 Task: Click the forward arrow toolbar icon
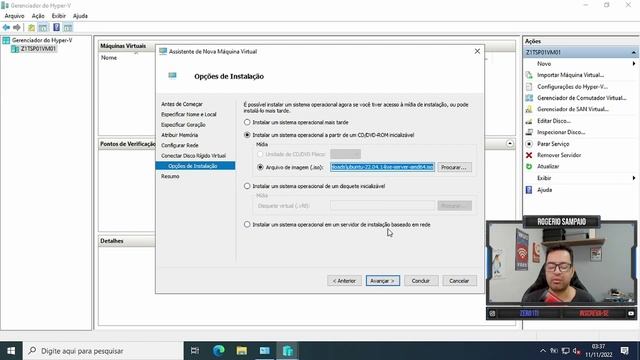point(17,27)
